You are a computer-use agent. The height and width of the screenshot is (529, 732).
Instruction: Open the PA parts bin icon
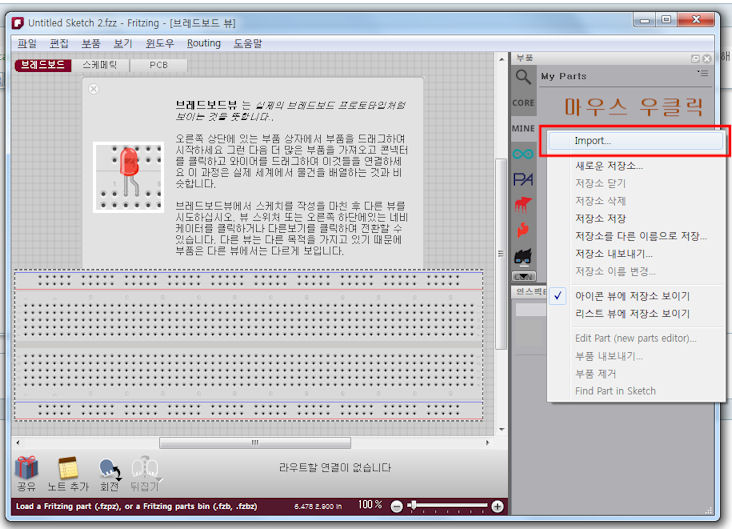coord(523,180)
